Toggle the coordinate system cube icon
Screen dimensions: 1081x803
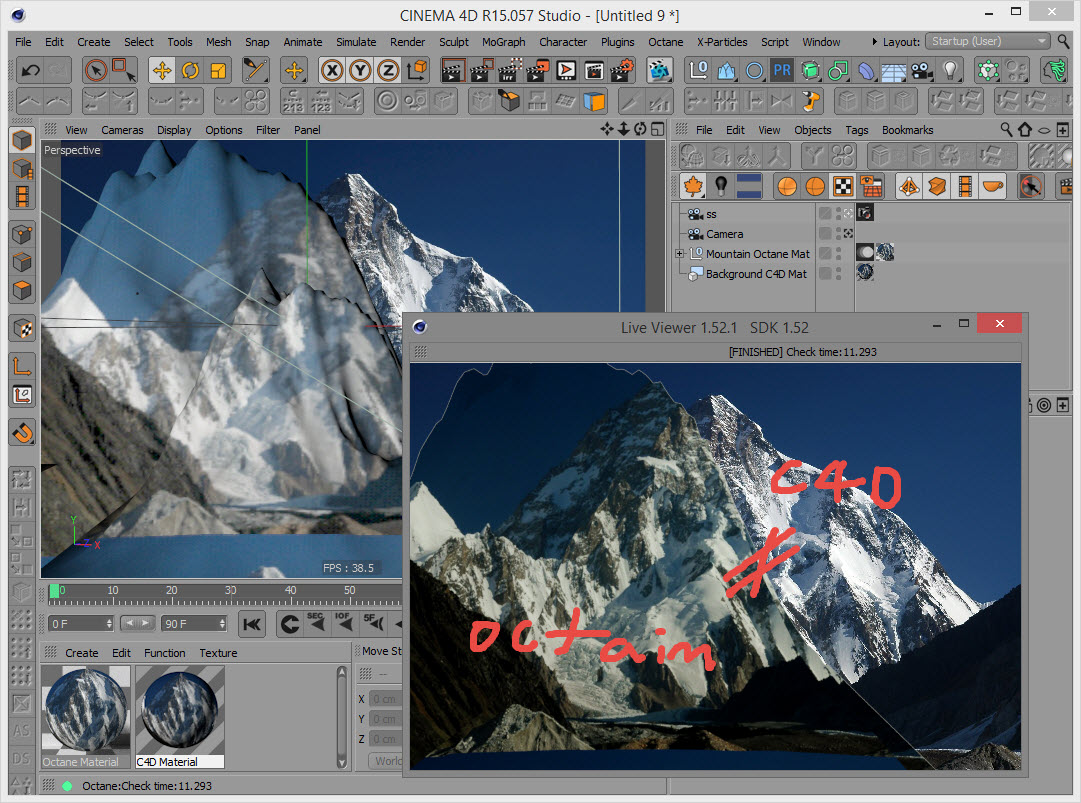click(x=417, y=70)
